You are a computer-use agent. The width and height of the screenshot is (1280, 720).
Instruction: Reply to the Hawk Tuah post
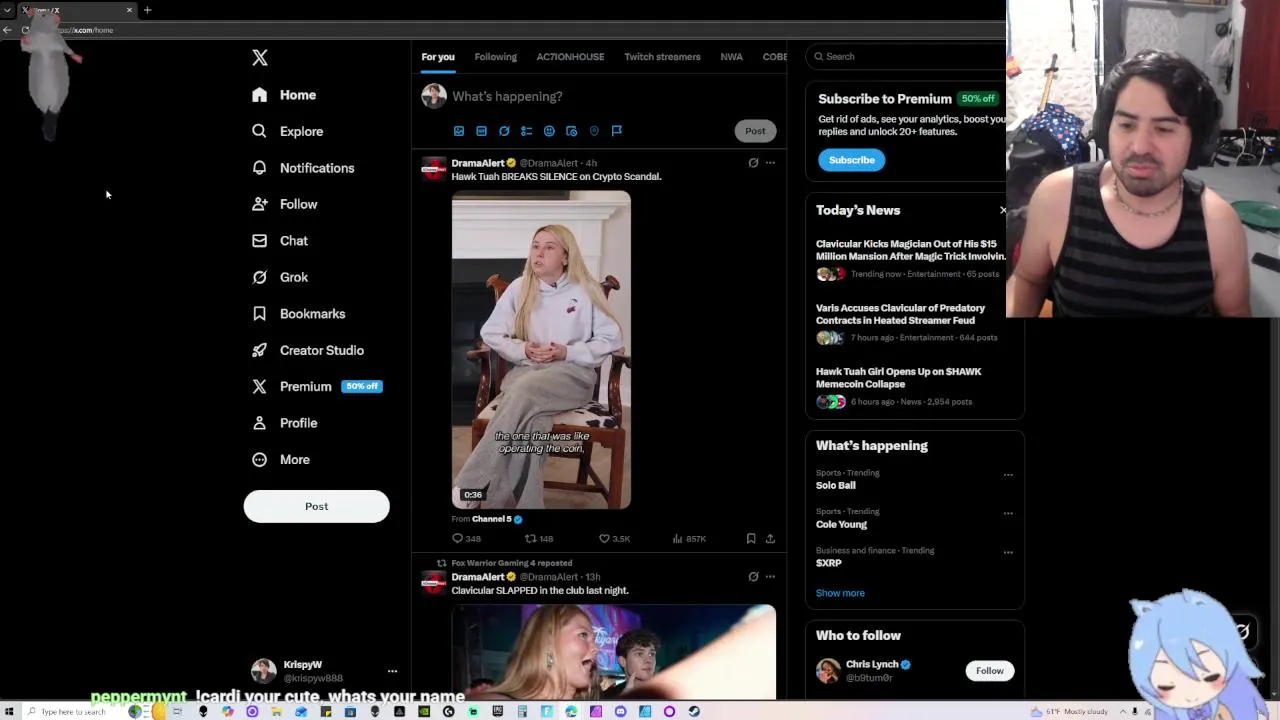[467, 539]
